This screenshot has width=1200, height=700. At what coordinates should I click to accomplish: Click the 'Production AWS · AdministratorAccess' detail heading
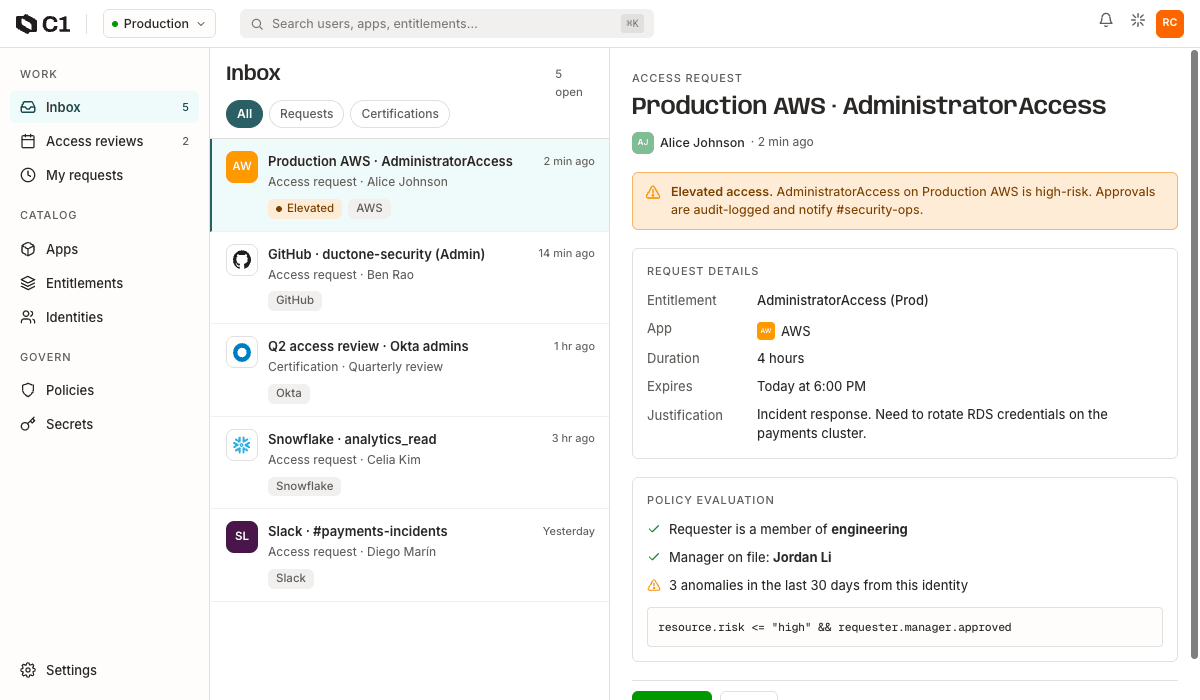[x=869, y=106]
